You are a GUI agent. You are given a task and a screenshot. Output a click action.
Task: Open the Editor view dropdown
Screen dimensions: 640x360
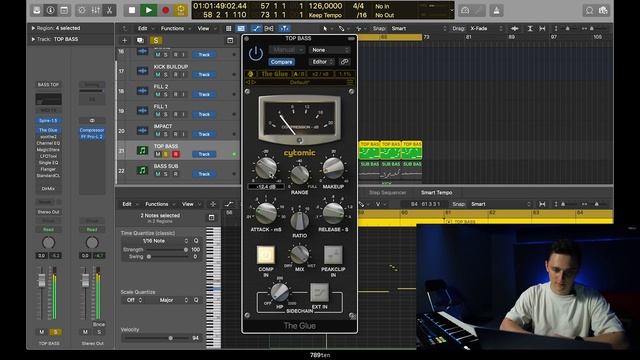point(322,62)
